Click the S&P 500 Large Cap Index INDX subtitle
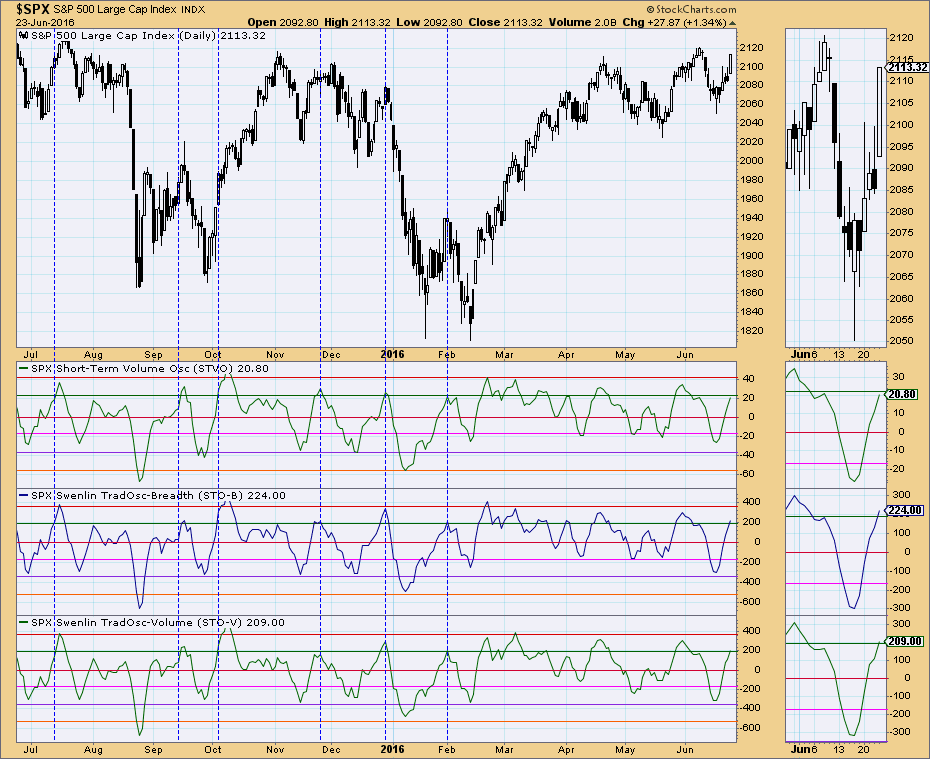Image resolution: width=930 pixels, height=759 pixels. [x=130, y=9]
